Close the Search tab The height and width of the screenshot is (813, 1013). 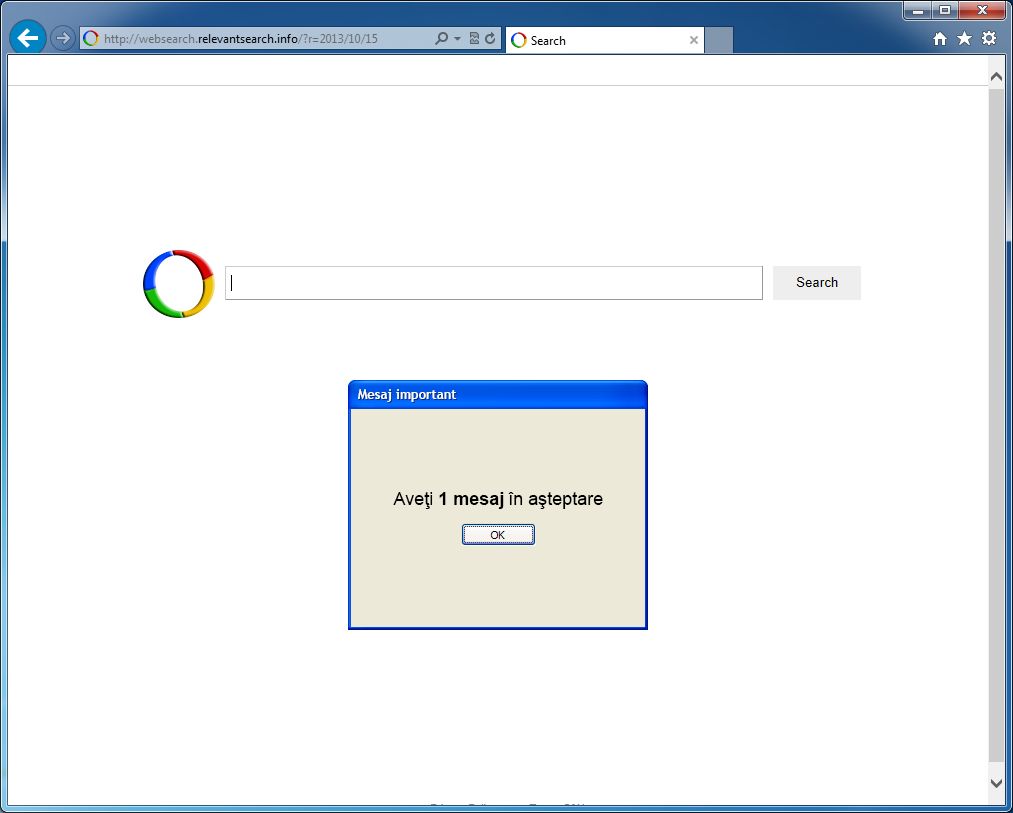tap(694, 40)
